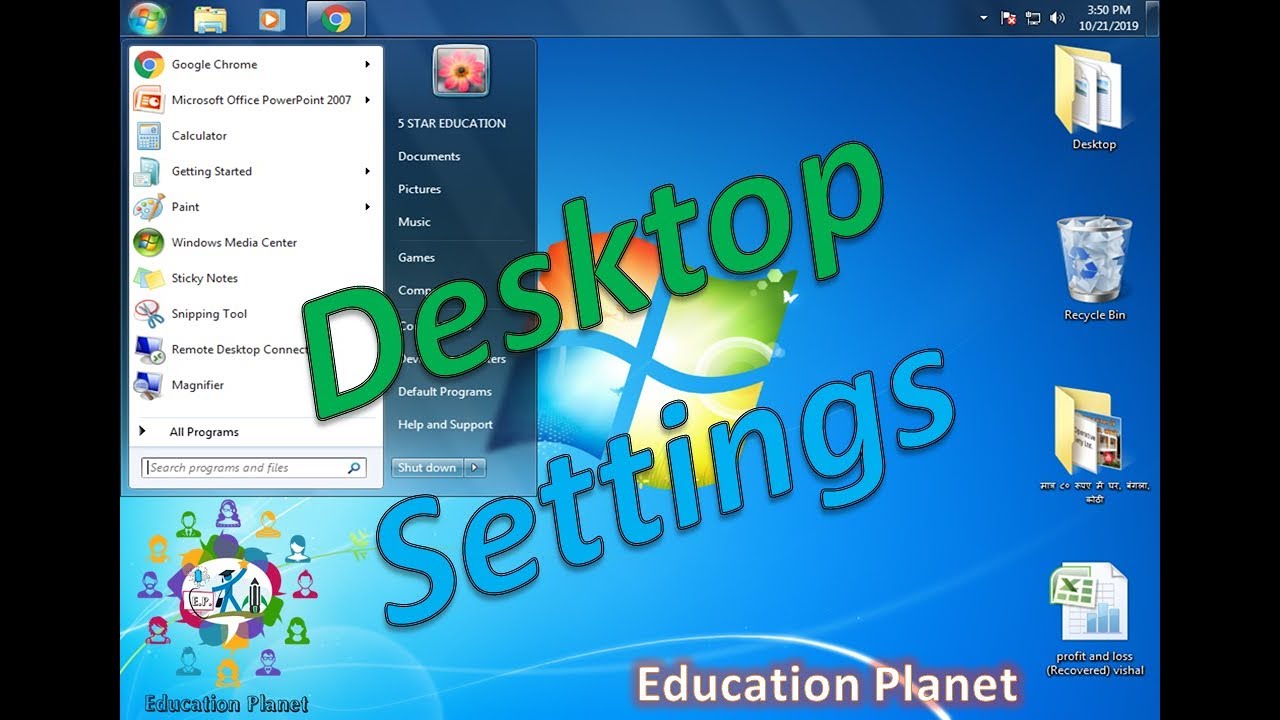
Task: Open Default Programs
Action: [x=445, y=392]
